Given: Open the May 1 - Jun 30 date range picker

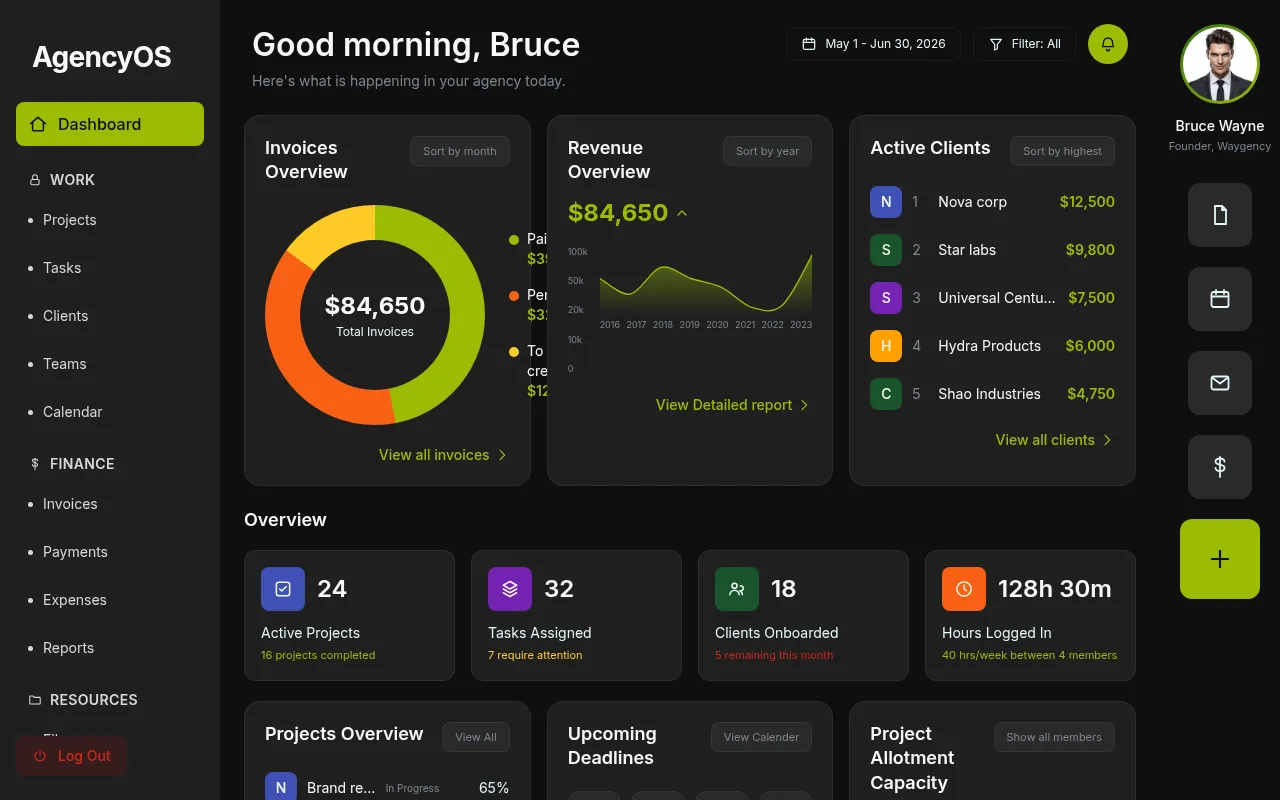Looking at the screenshot, I should (x=873, y=44).
